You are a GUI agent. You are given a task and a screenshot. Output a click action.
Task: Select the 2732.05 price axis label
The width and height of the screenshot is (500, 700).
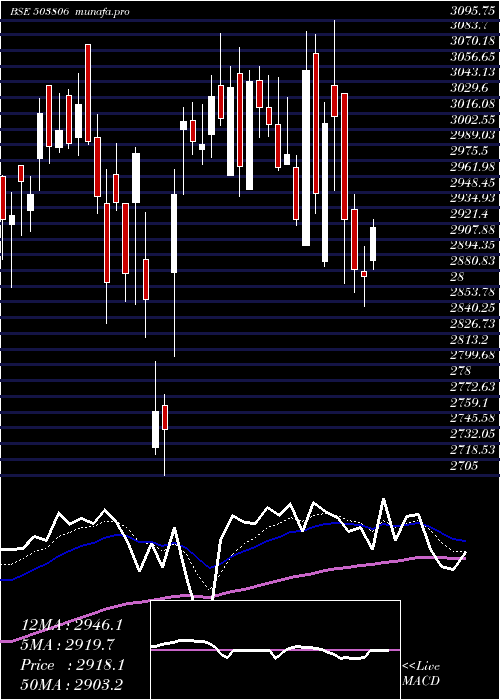coord(473,433)
